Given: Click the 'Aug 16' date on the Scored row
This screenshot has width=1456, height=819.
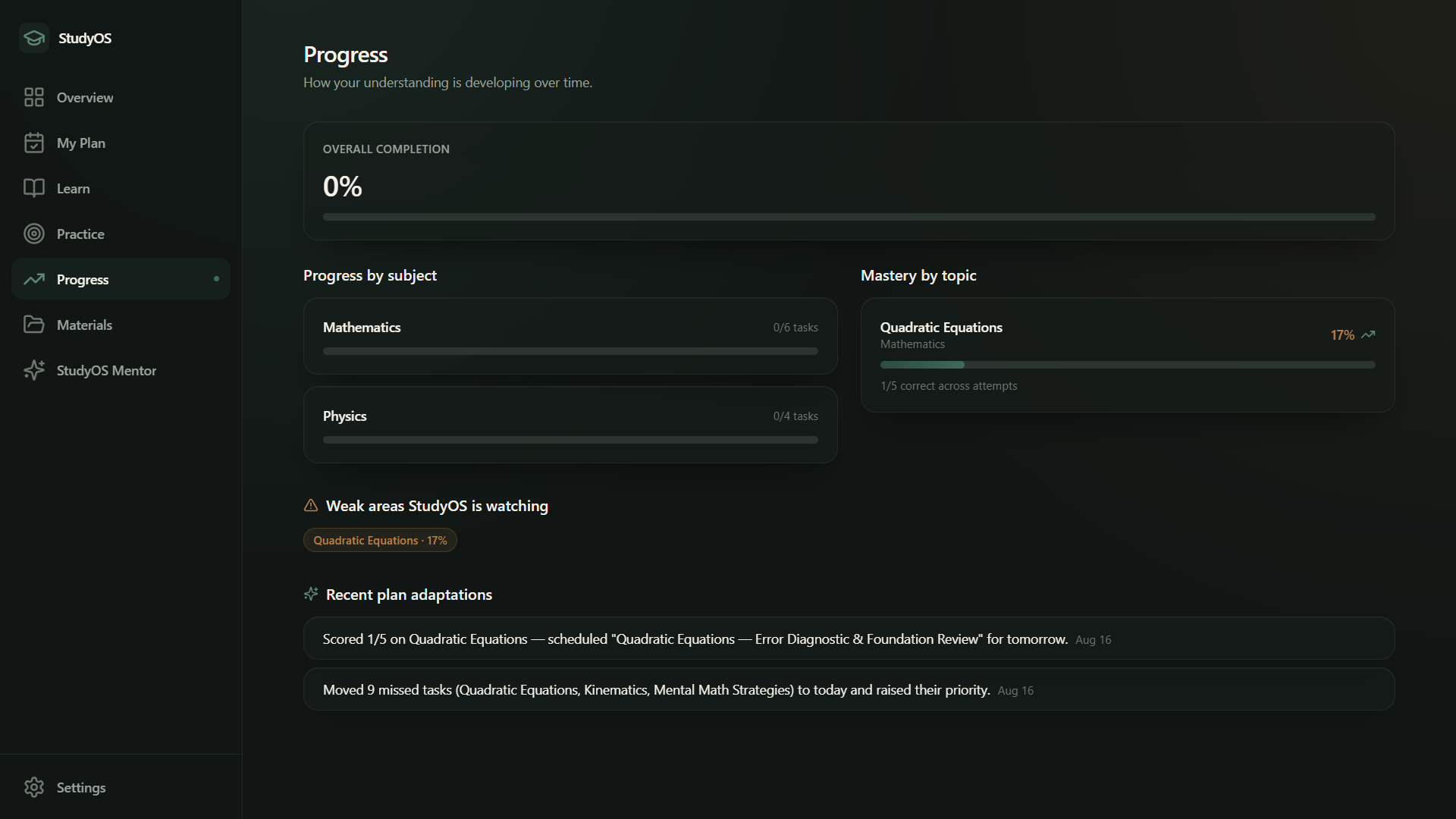Looking at the screenshot, I should pyautogui.click(x=1093, y=640).
